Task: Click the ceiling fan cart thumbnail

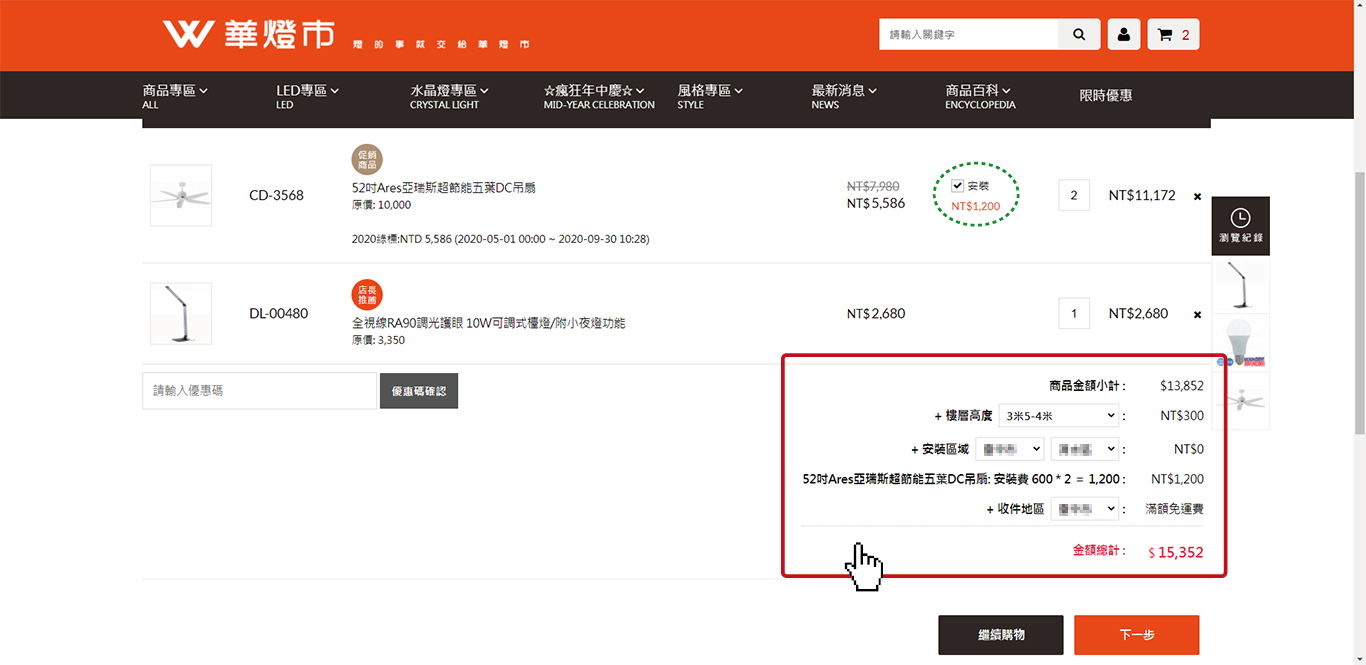Action: coord(181,195)
